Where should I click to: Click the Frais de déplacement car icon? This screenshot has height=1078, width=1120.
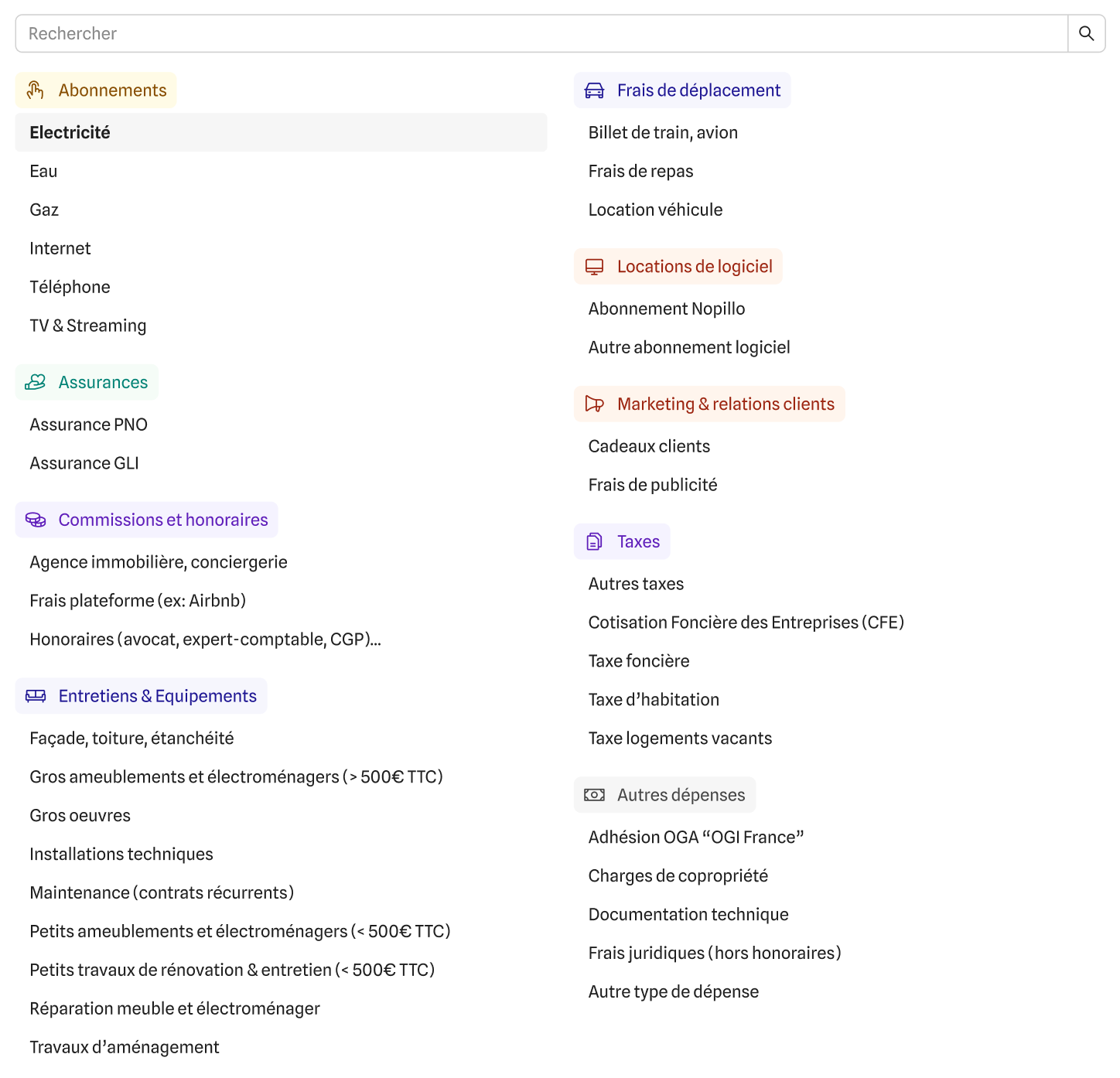point(594,90)
